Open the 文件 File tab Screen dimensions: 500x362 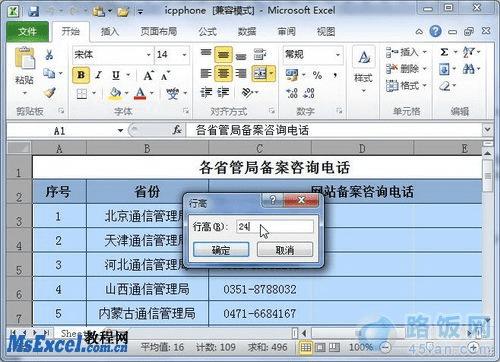coord(27,32)
